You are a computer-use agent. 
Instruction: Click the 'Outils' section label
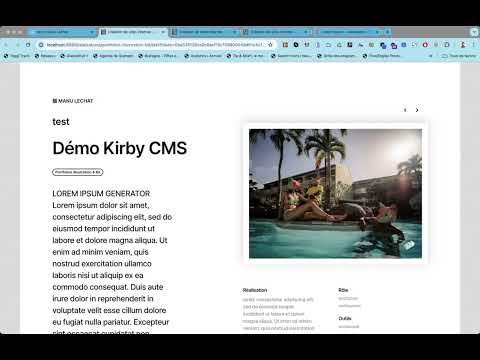(345, 318)
